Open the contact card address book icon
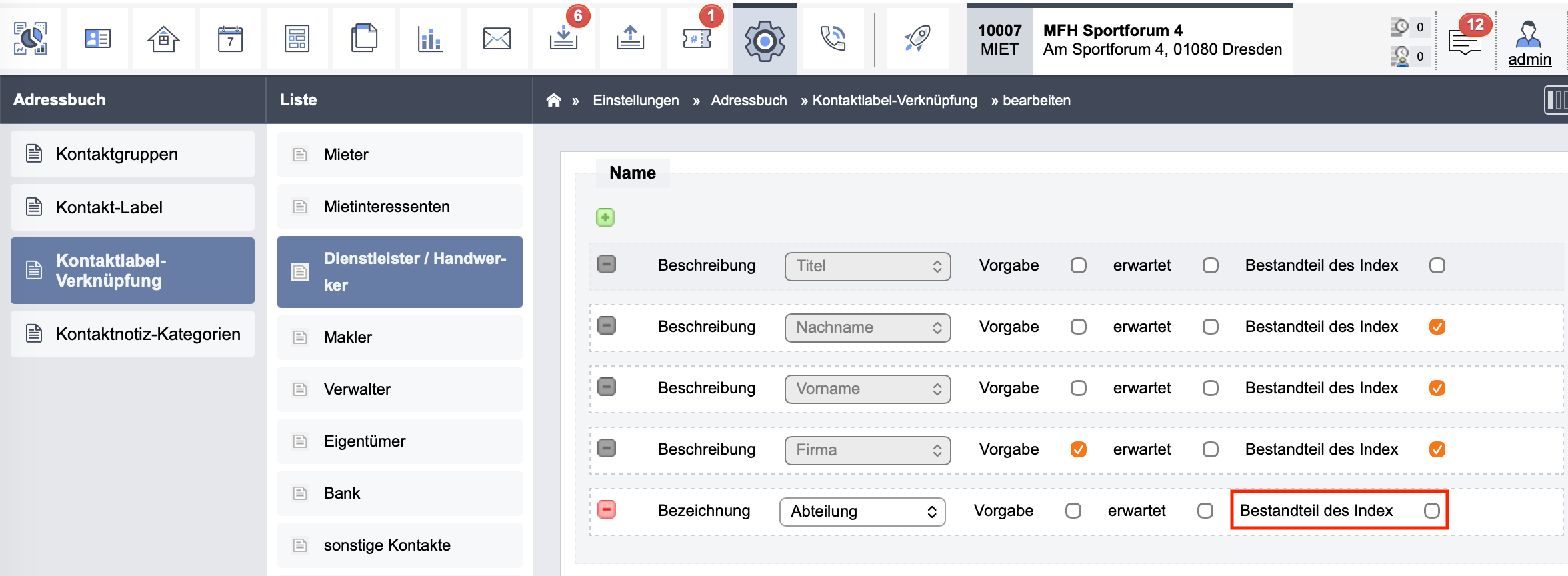This screenshot has height=576, width=1568. pyautogui.click(x=97, y=39)
